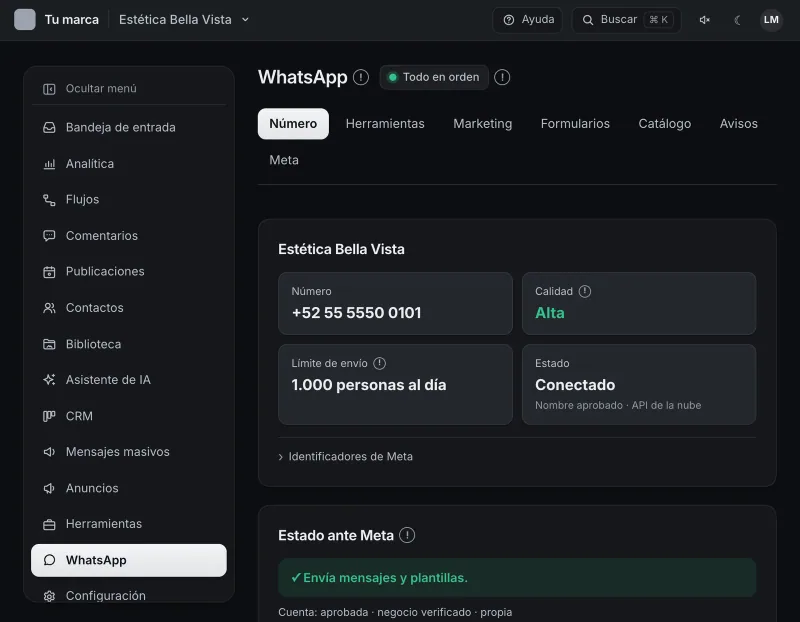Image resolution: width=800 pixels, height=622 pixels.
Task: Open the Buscar search box
Action: click(x=627, y=19)
